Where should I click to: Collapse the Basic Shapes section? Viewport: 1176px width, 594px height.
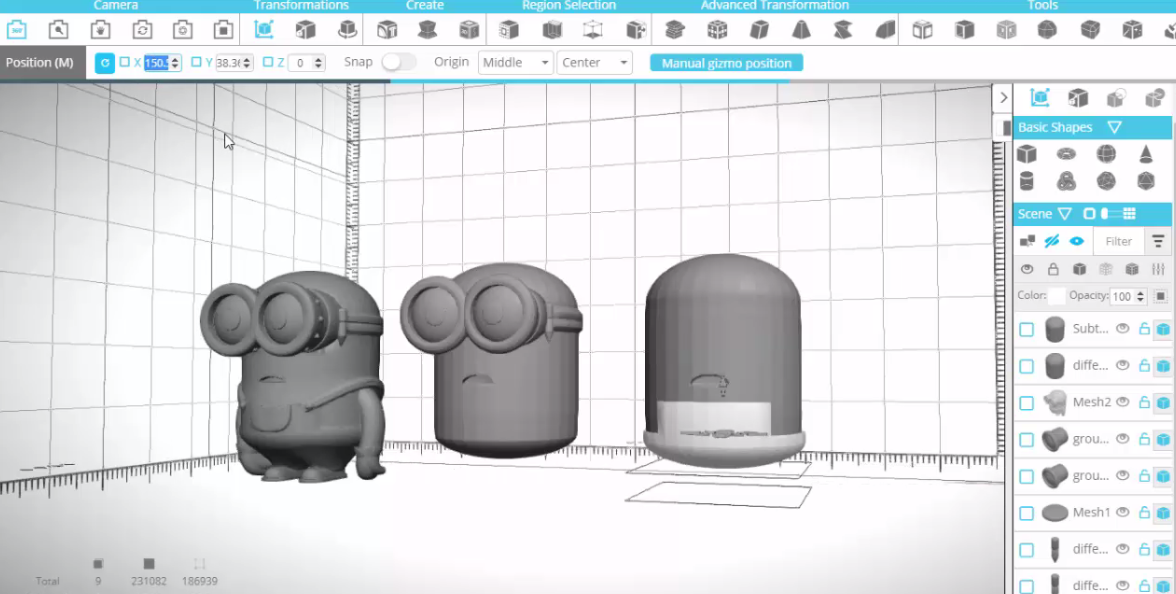[x=1114, y=128]
